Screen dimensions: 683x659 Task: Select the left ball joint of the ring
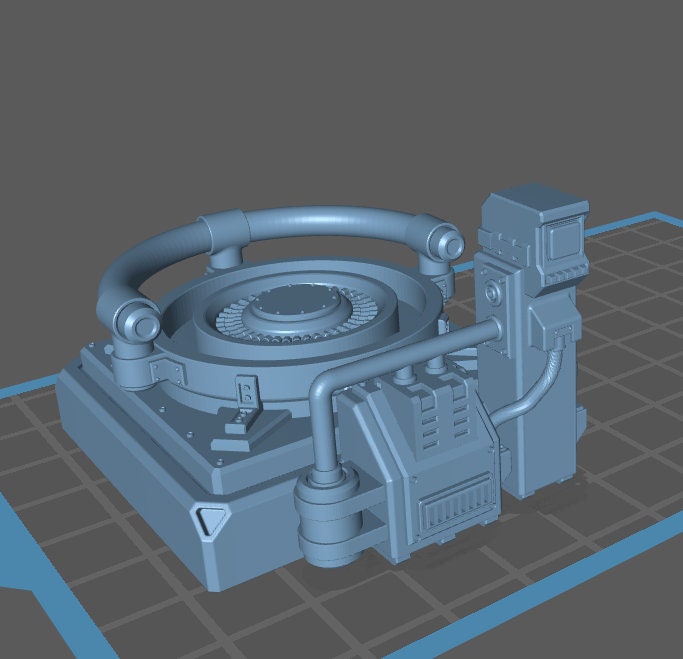(137, 324)
